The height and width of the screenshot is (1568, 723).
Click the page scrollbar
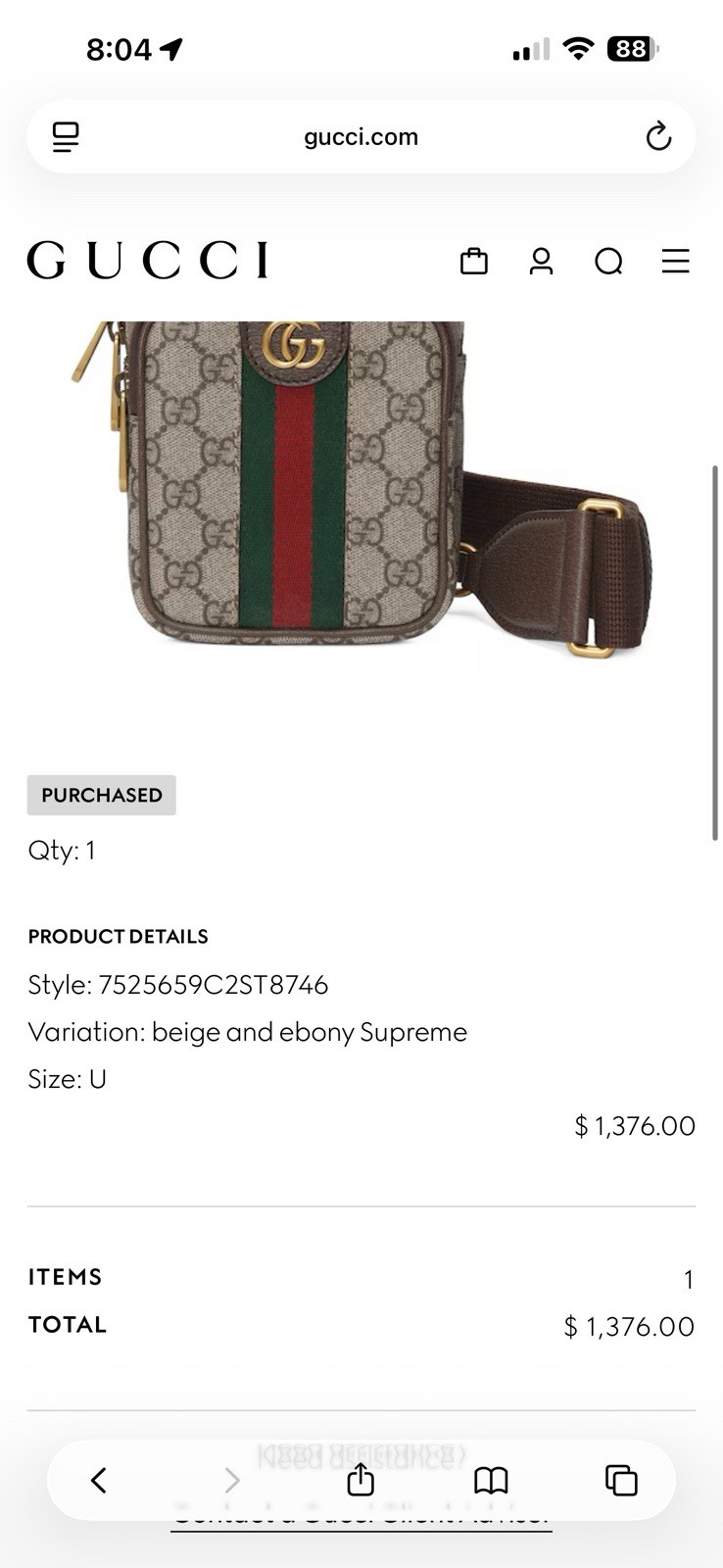point(715,653)
